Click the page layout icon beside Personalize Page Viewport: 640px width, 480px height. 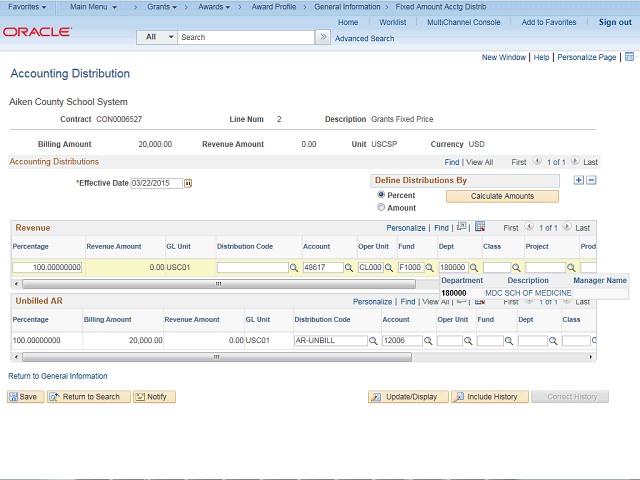point(629,57)
